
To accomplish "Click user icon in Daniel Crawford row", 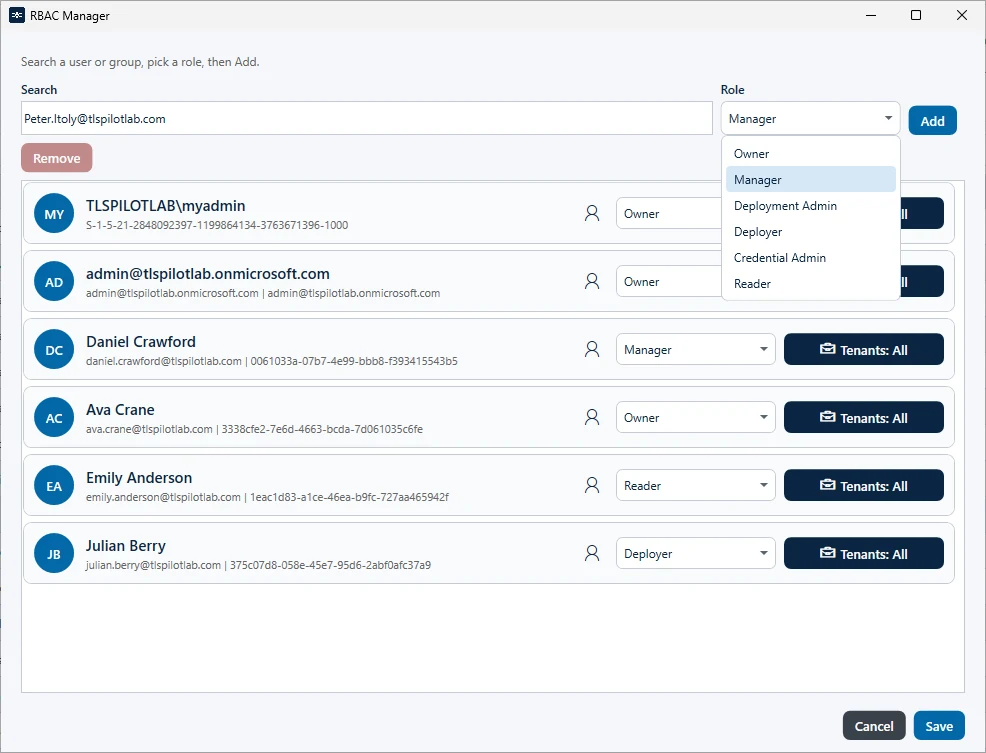I will (x=592, y=349).
